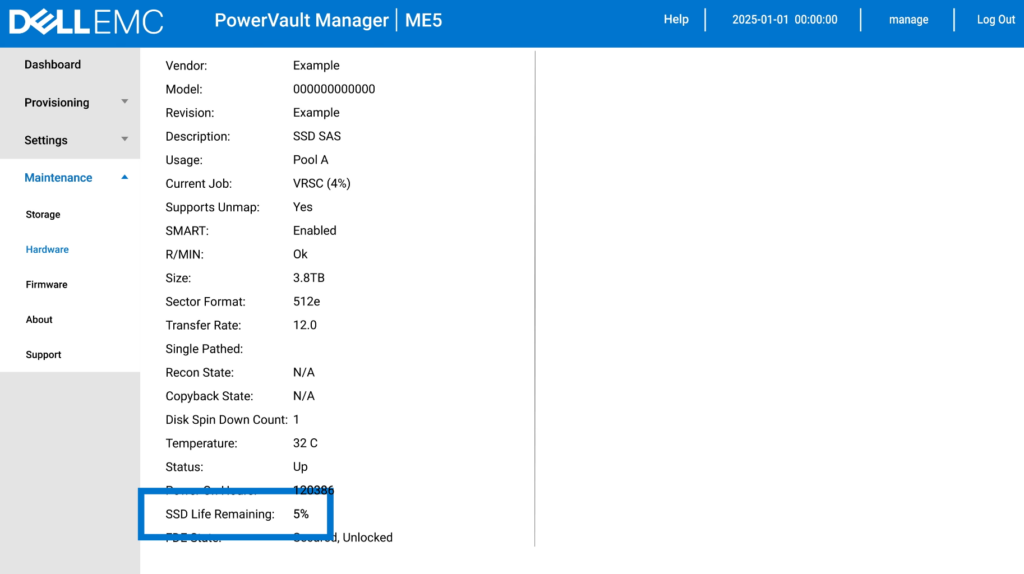The width and height of the screenshot is (1024, 574).
Task: Expand the Settings menu arrow
Action: pos(124,140)
